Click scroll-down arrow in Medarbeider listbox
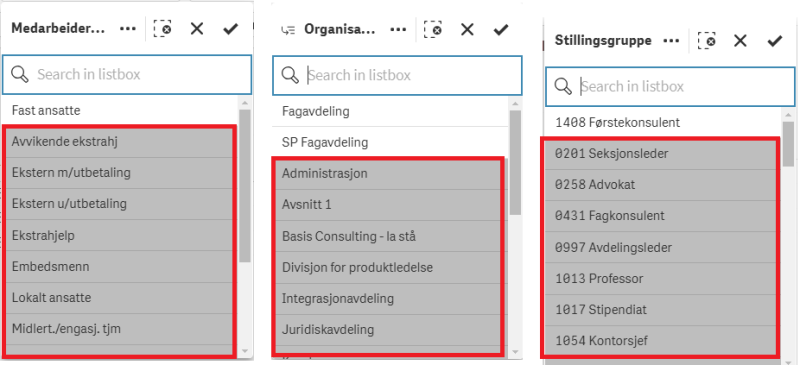Viewport: 800px width, 365px height. pyautogui.click(x=245, y=351)
